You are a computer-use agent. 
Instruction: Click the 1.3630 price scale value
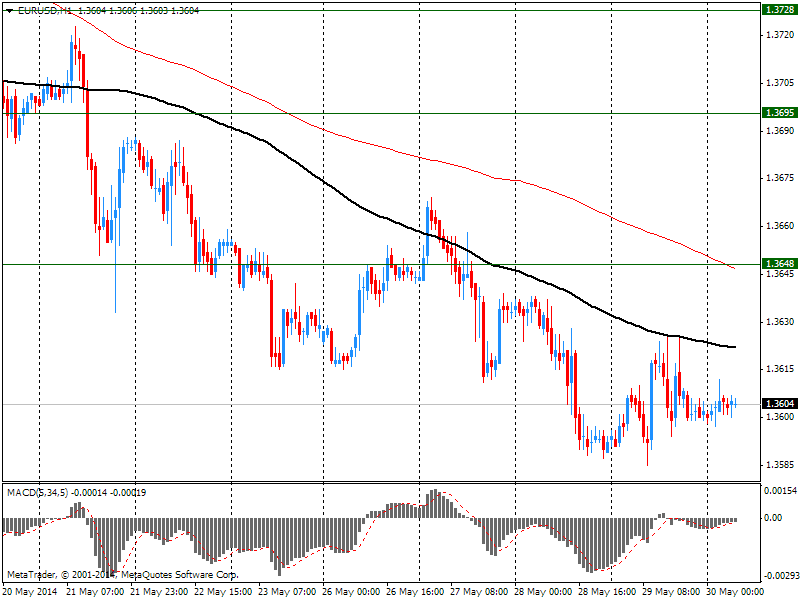[780, 321]
